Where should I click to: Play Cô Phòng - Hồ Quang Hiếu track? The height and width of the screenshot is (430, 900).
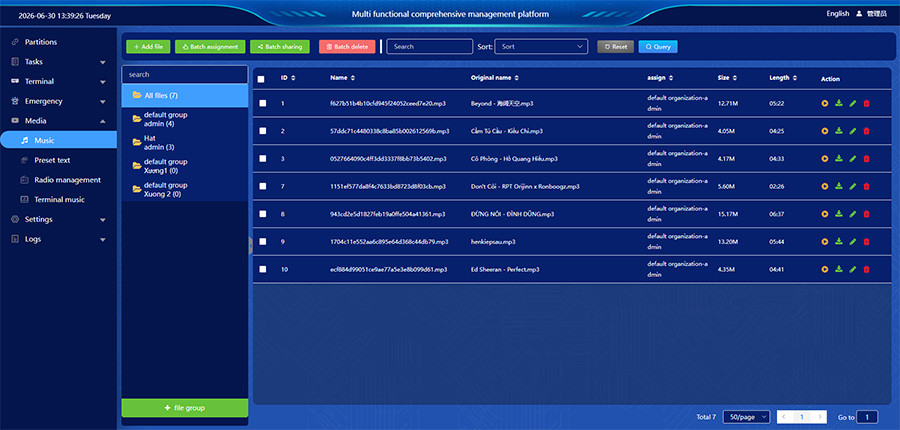(x=825, y=158)
